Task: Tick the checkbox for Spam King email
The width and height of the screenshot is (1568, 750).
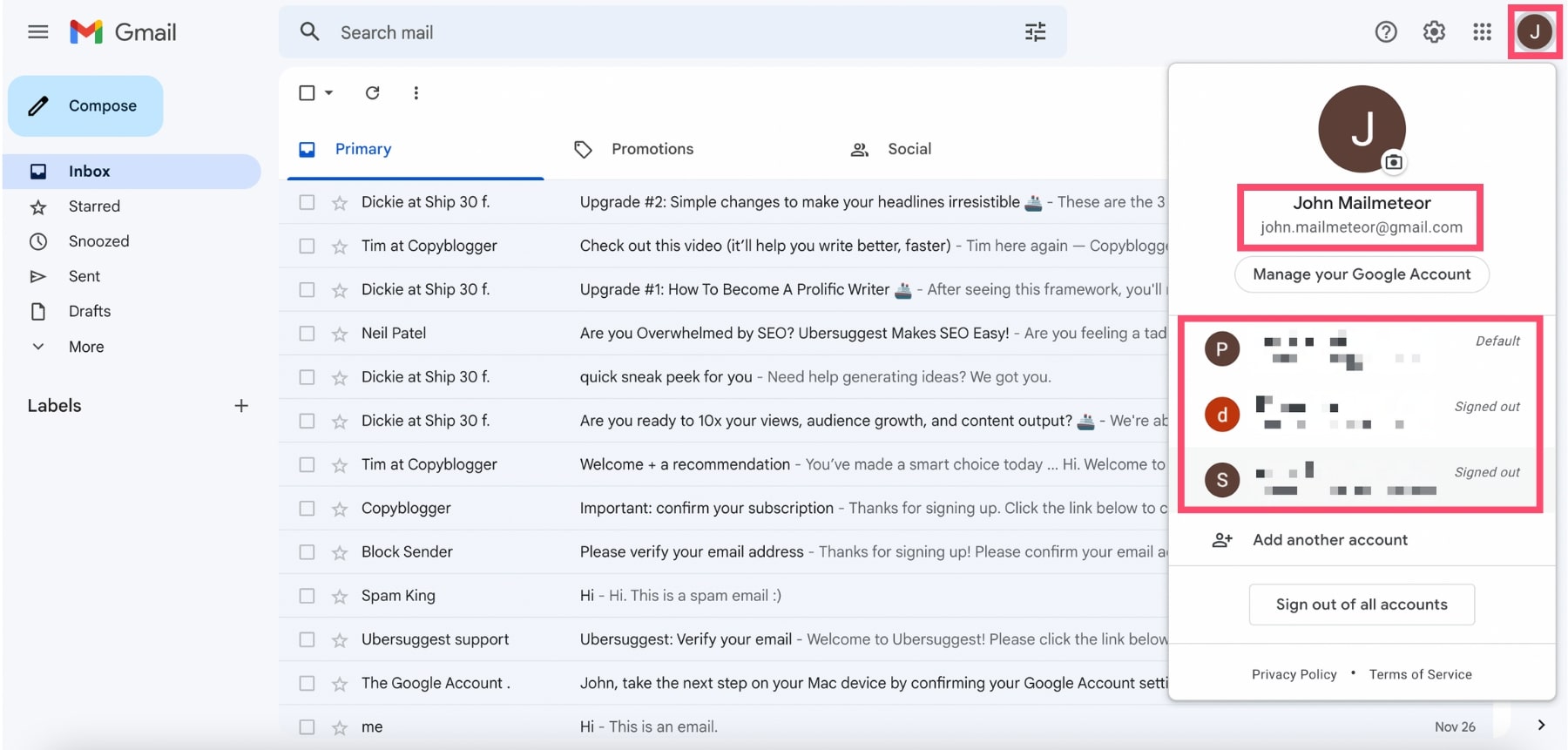Action: [307, 596]
